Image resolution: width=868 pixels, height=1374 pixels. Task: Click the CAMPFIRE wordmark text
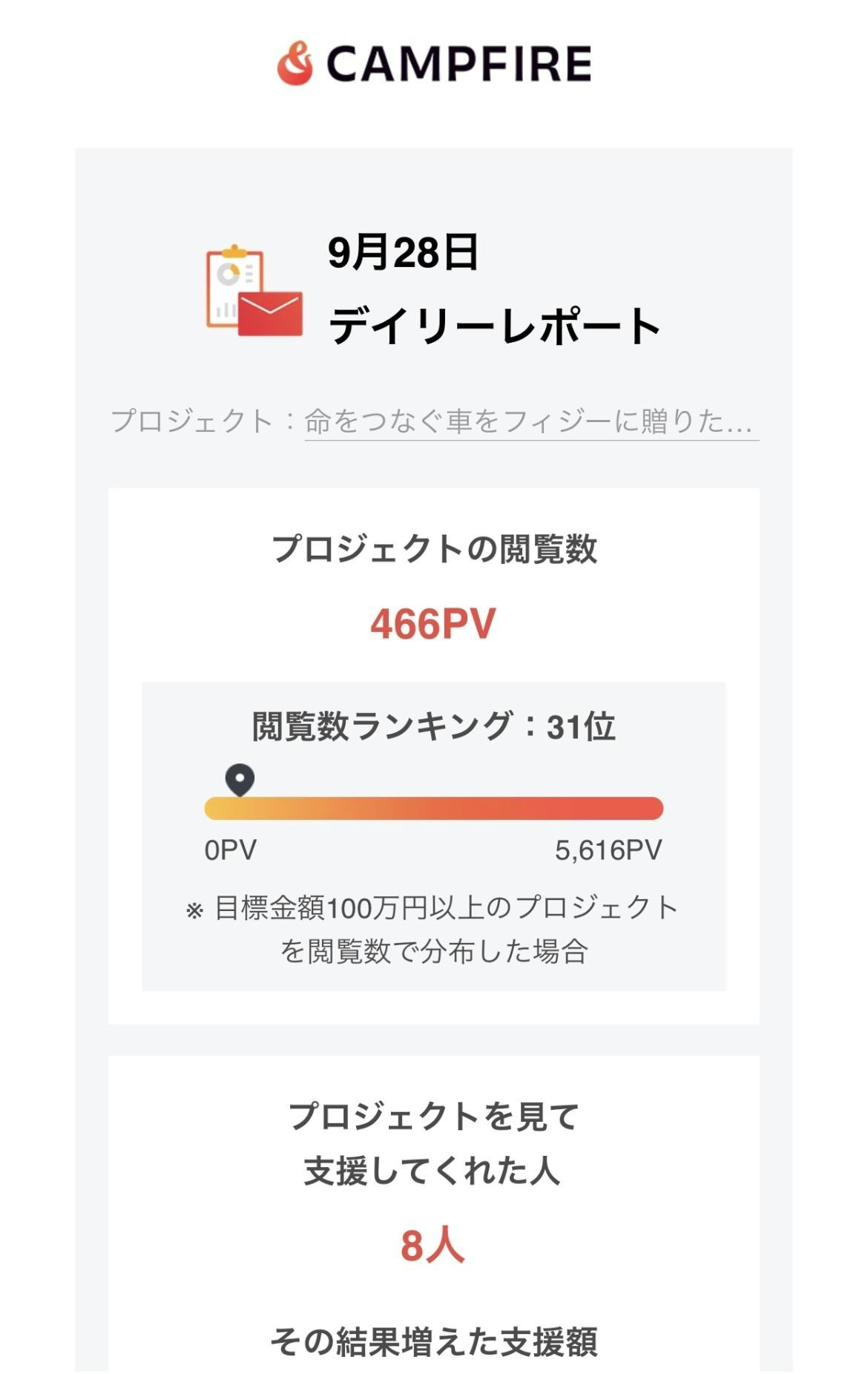pos(458,64)
